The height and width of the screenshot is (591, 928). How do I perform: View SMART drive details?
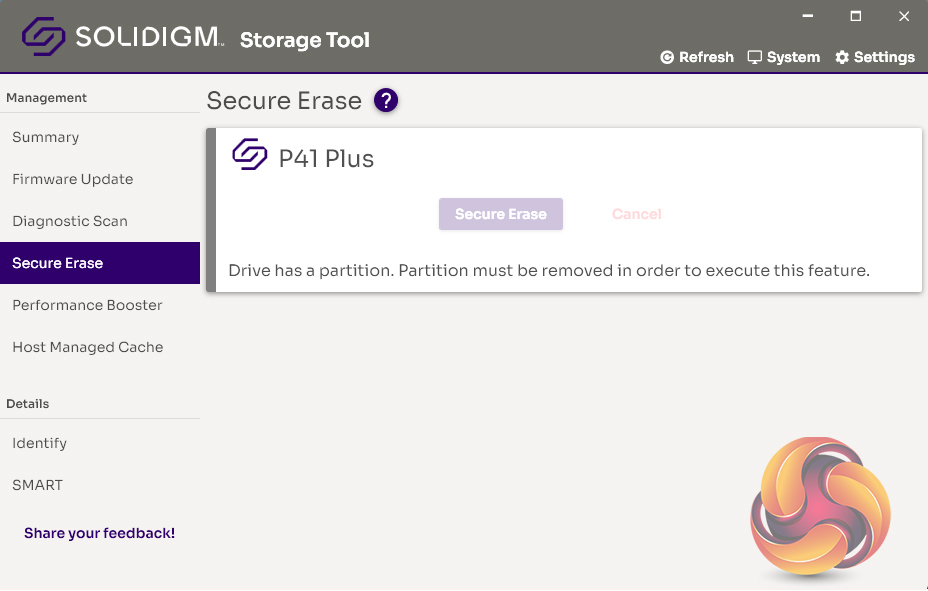38,485
